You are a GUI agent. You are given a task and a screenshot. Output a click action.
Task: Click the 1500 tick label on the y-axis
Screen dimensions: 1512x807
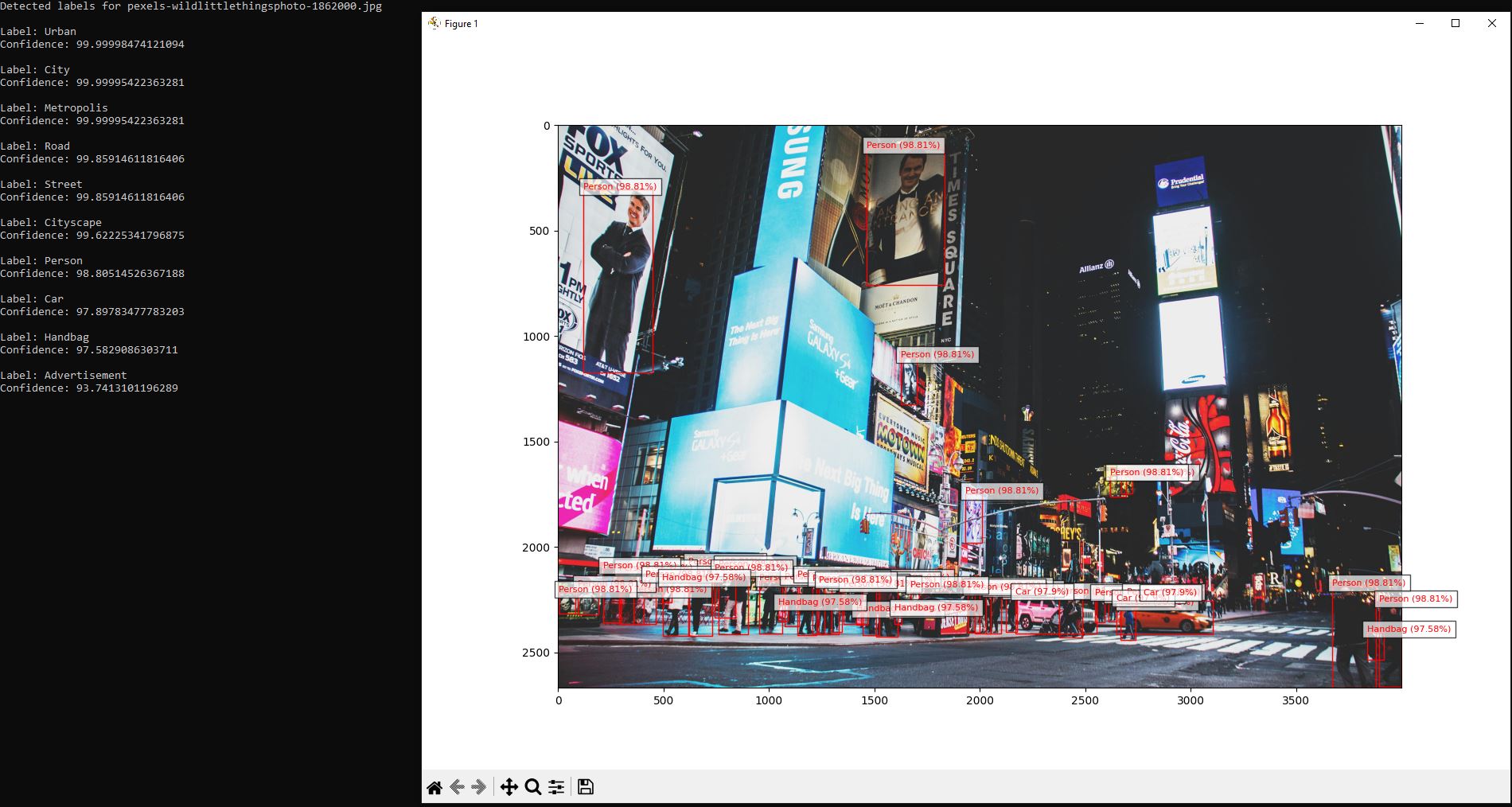(x=536, y=442)
